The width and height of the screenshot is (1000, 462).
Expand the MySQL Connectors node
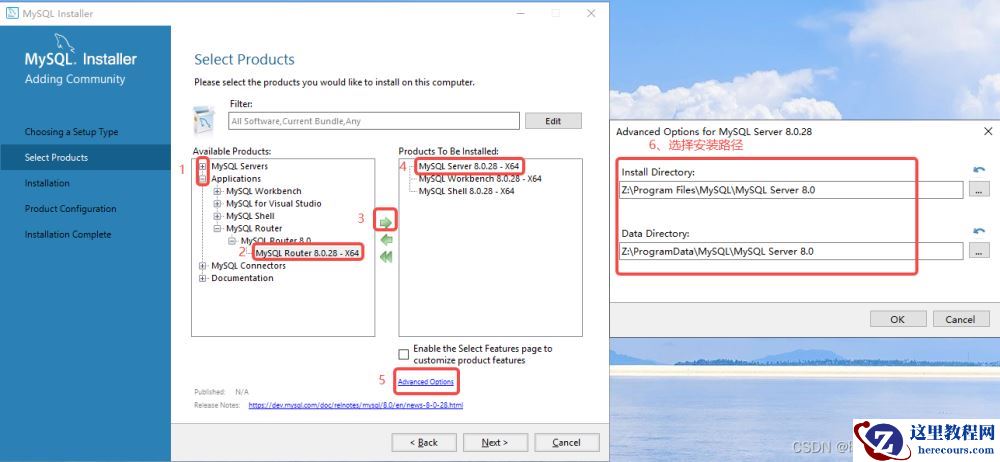[203, 265]
